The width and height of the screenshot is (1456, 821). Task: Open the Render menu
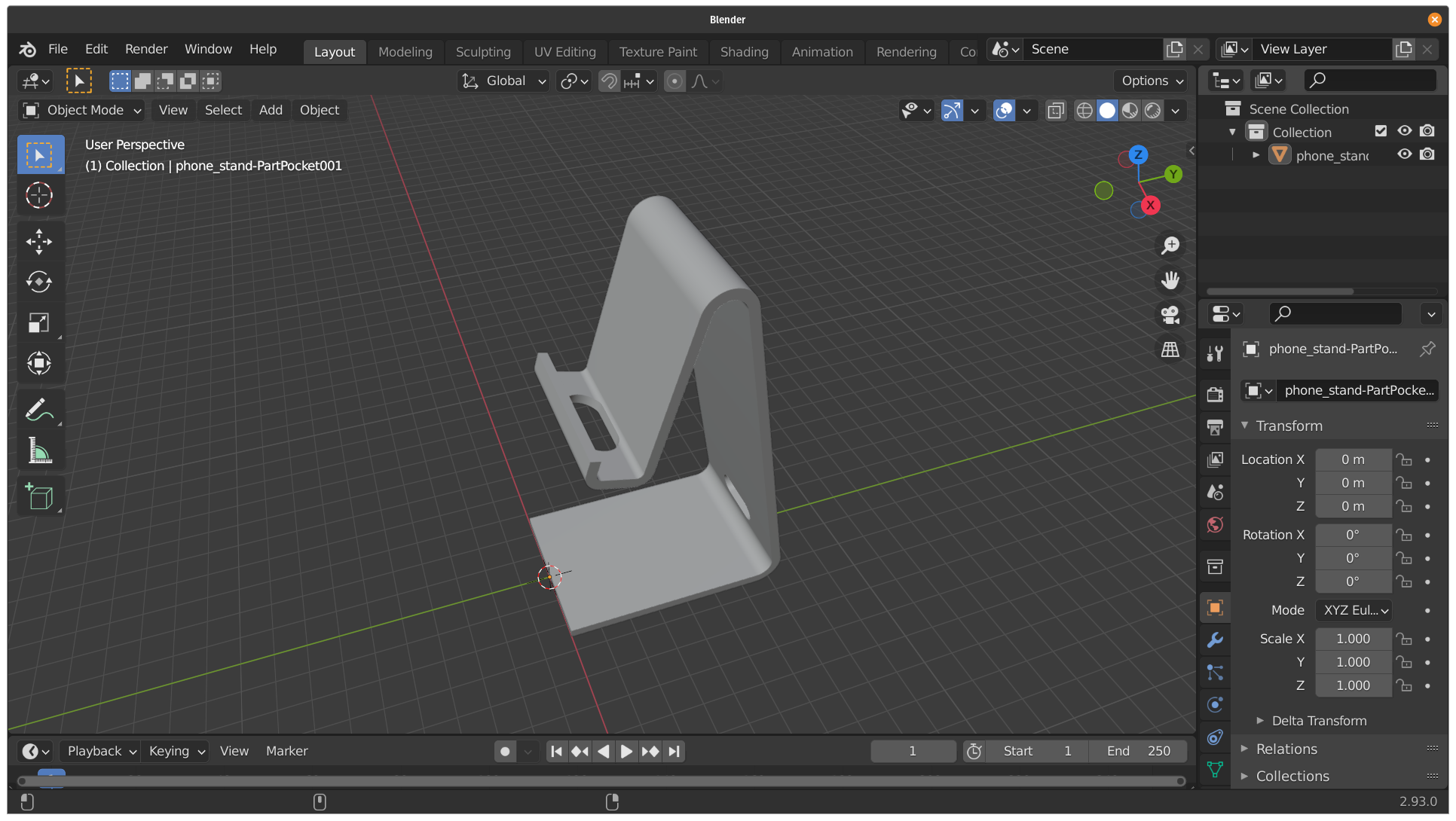coord(146,49)
